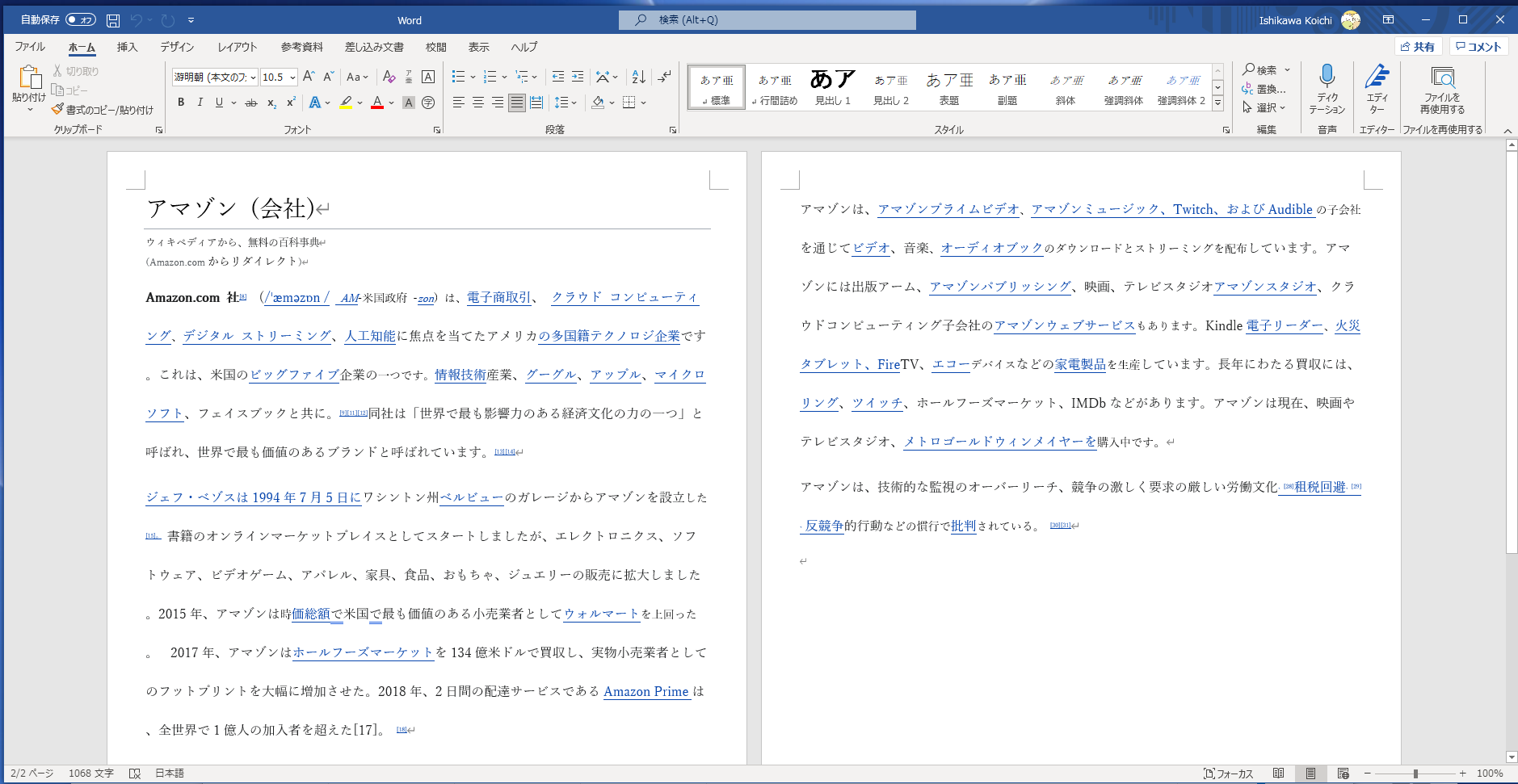This screenshot has width=1518, height=784.
Task: Open the Amazon Prime hyperlink
Action: coord(646,691)
